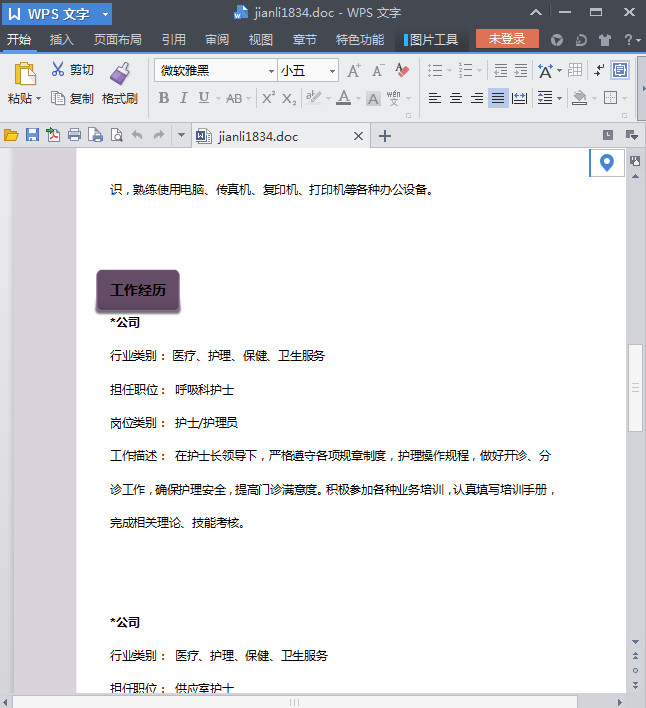Go to next page with double-down arrow
Screen dimensions: 646x708
click(635, 685)
